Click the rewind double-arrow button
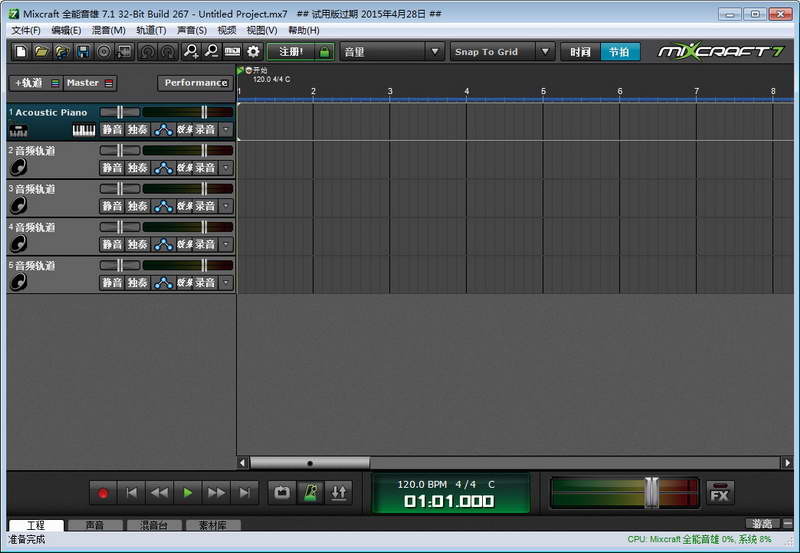Viewport: 800px width, 553px height. pyautogui.click(x=159, y=493)
